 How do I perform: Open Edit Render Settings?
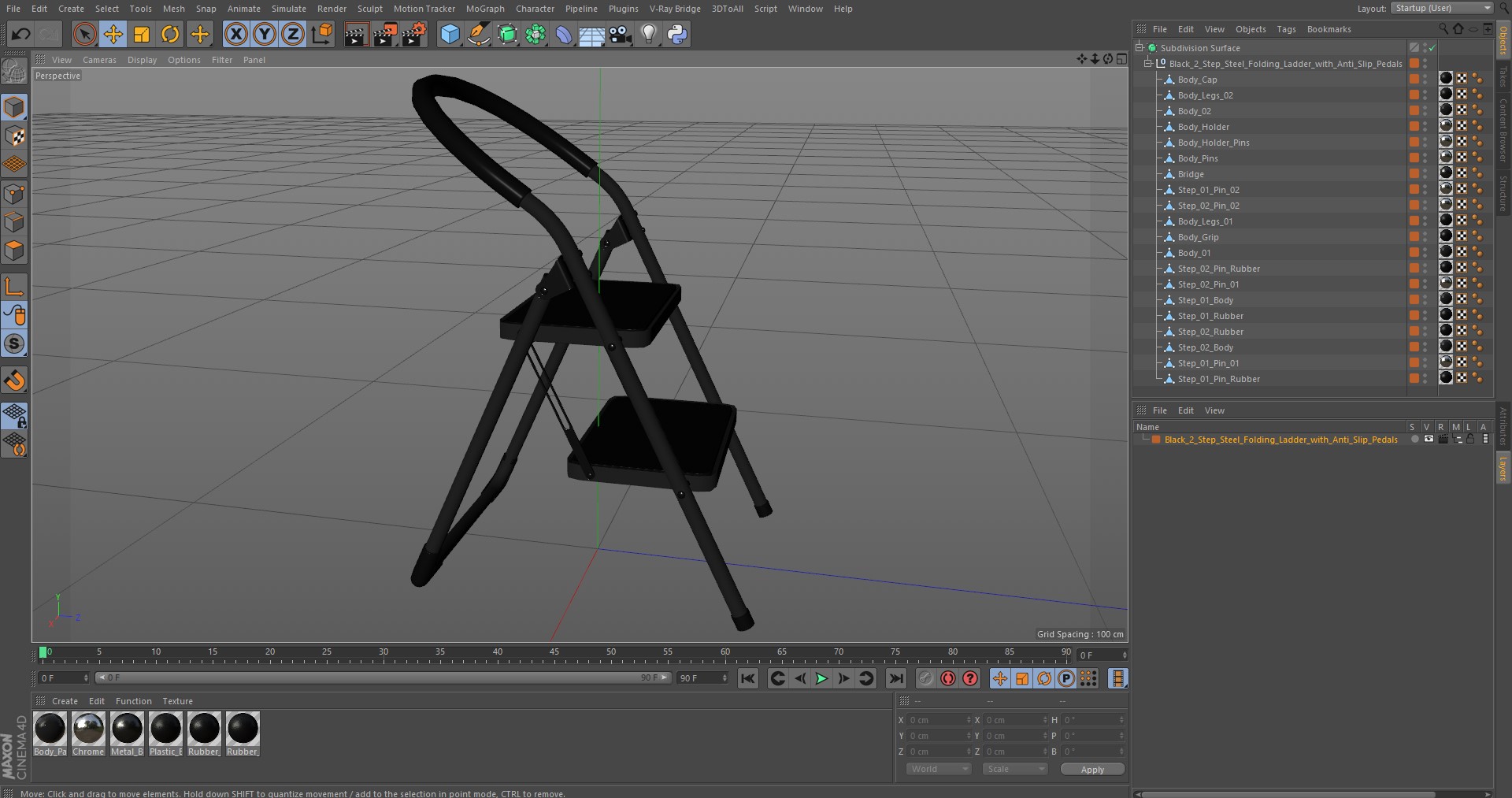point(414,34)
